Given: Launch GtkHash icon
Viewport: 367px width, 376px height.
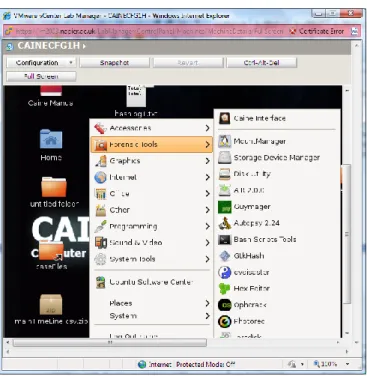Looking at the screenshot, I should [x=225, y=256].
